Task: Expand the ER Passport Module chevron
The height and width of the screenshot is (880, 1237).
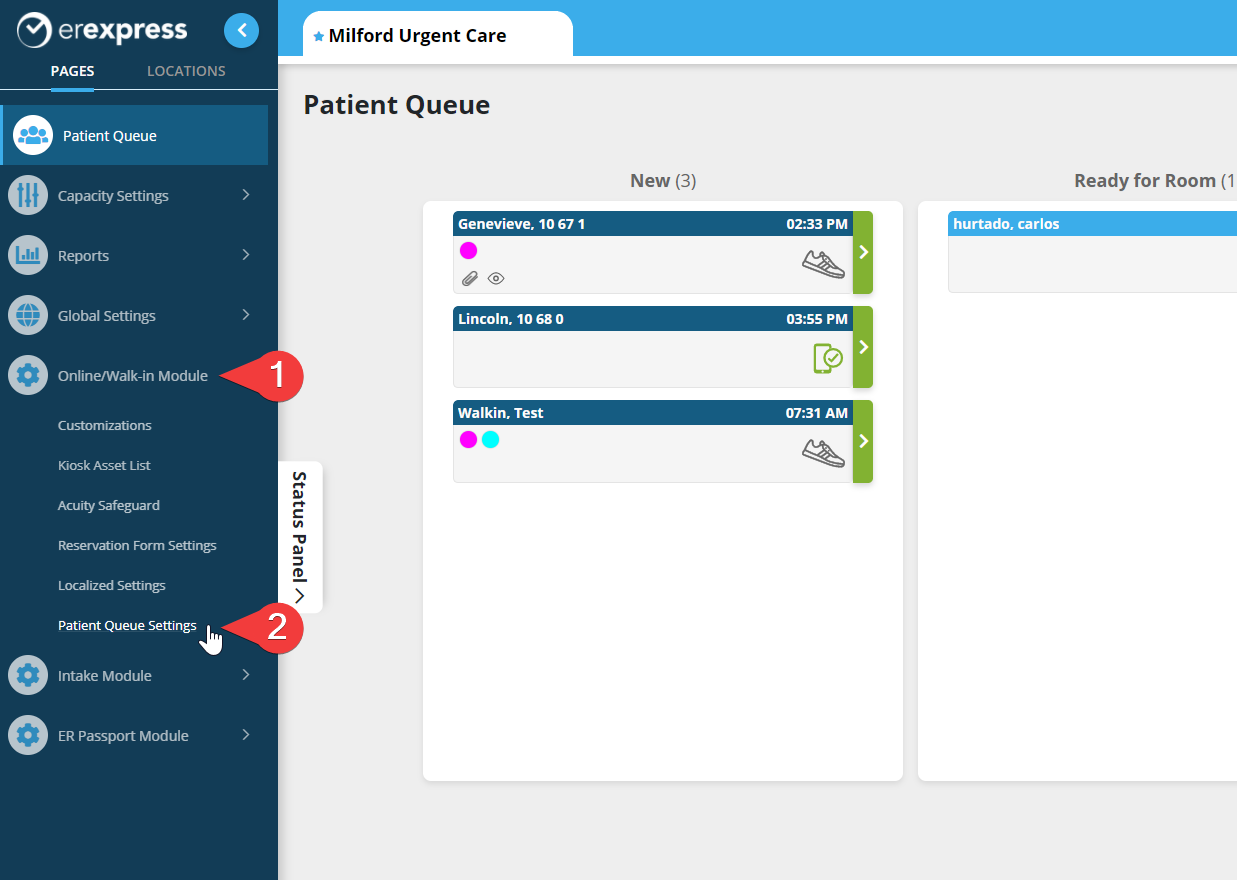Action: tap(246, 735)
